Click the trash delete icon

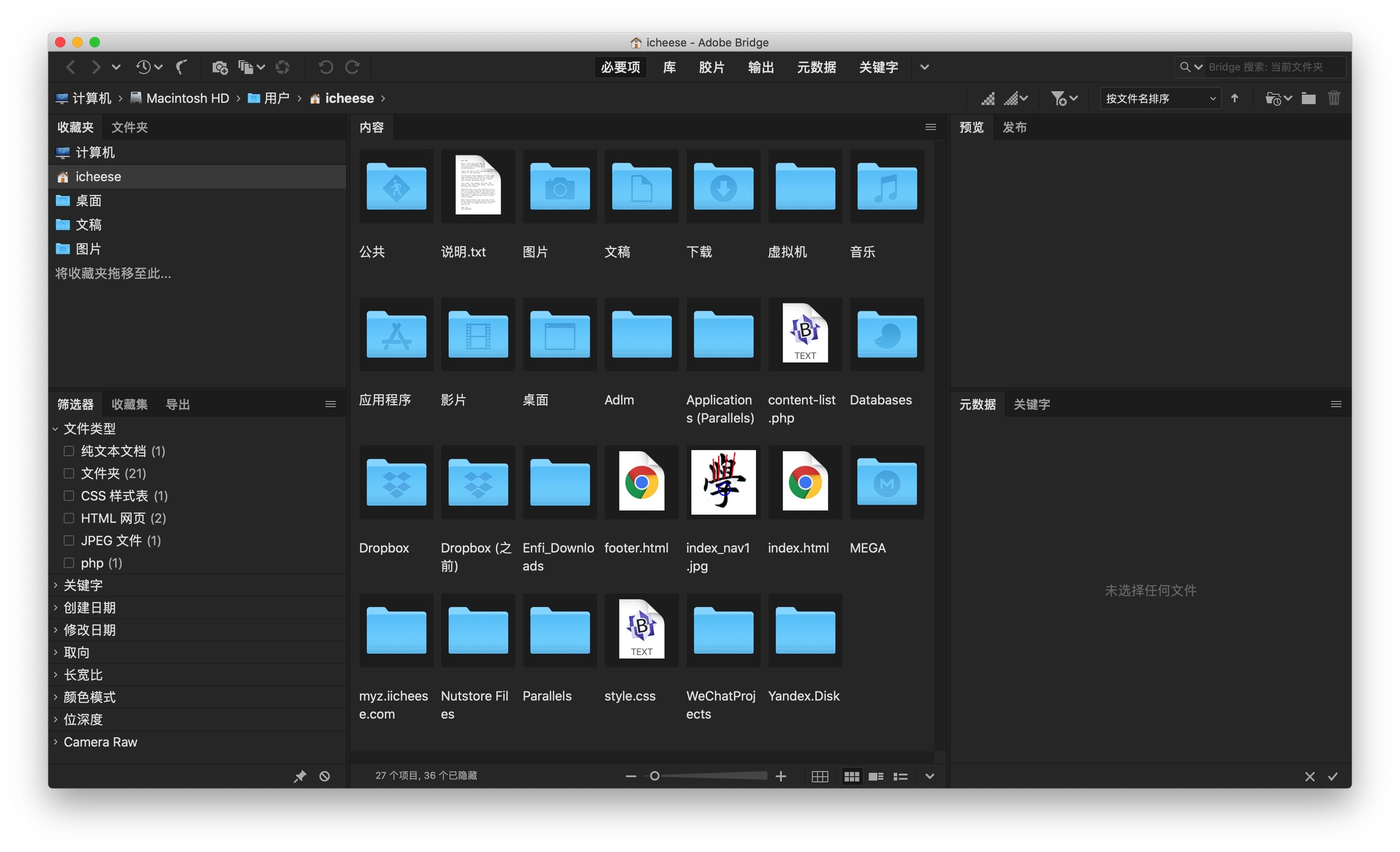pos(1334,98)
